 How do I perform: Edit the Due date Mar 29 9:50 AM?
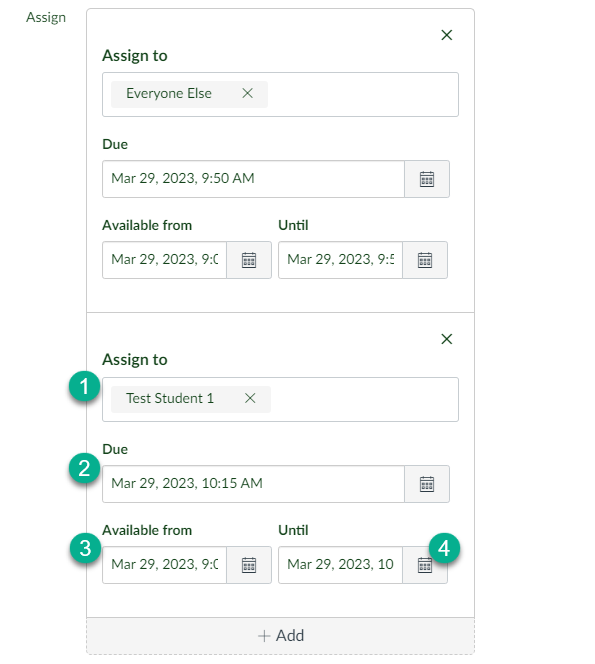tap(253, 179)
